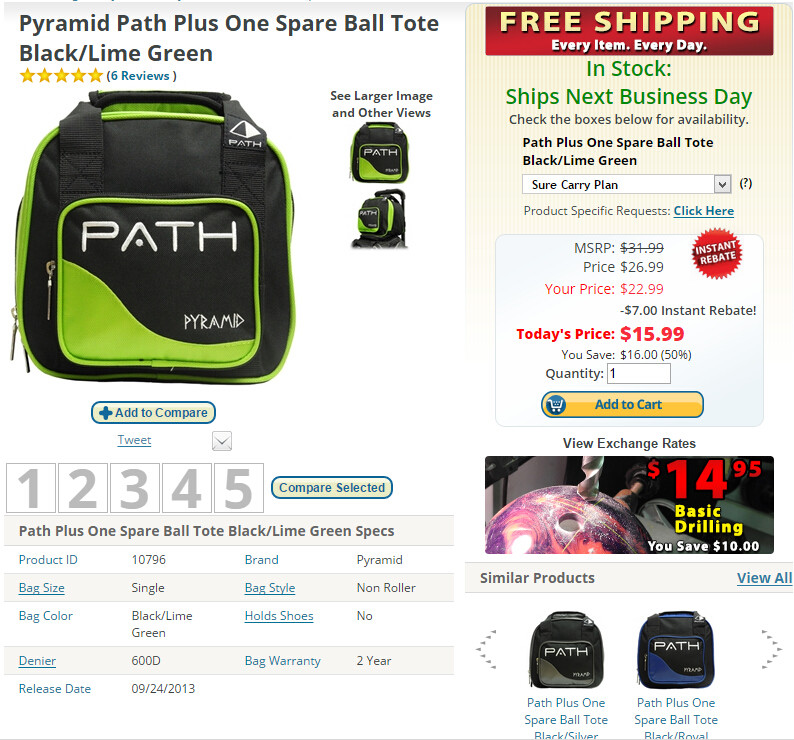
Task: Click left carousel arrow in Similar Products
Action: click(487, 650)
